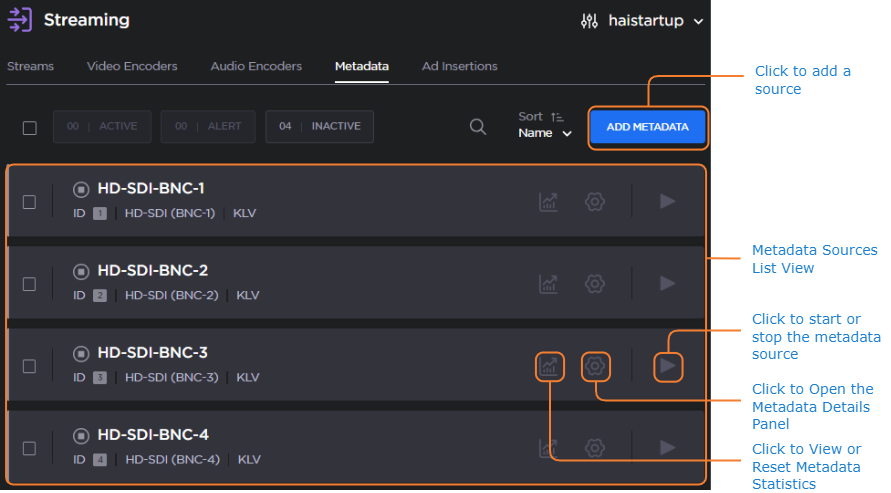Expand the Sort Name dropdown

click(545, 133)
